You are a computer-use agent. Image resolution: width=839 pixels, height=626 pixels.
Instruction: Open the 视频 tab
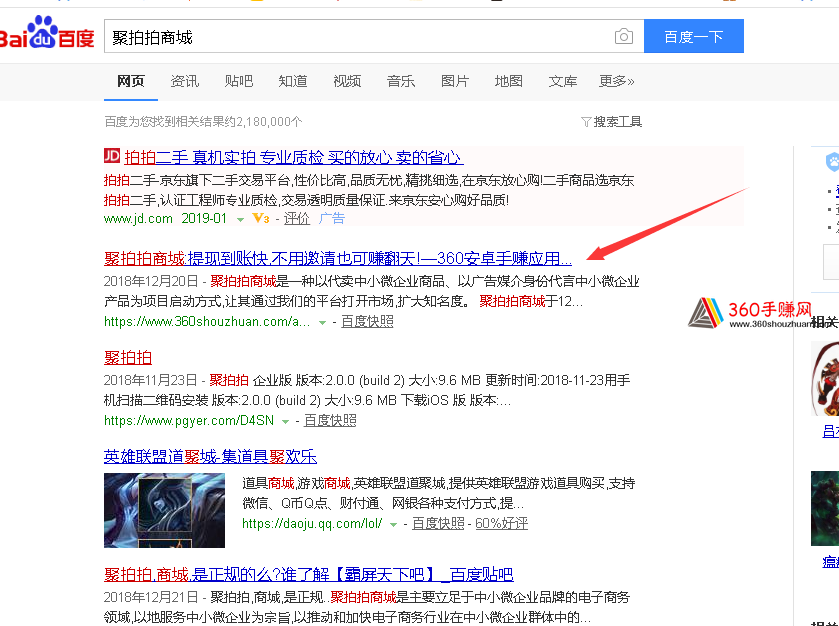tap(347, 81)
